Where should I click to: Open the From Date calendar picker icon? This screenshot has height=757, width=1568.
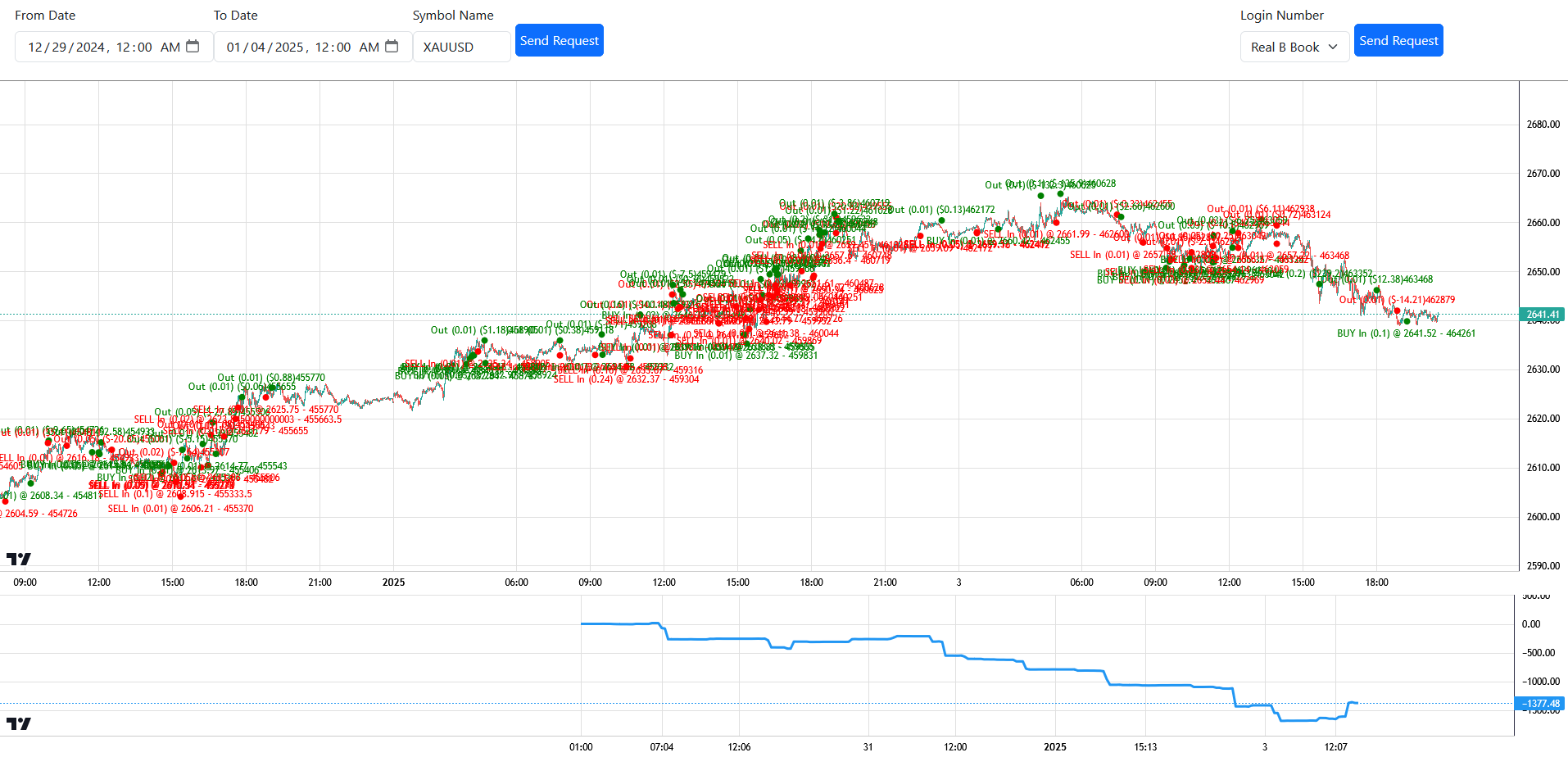pos(193,47)
